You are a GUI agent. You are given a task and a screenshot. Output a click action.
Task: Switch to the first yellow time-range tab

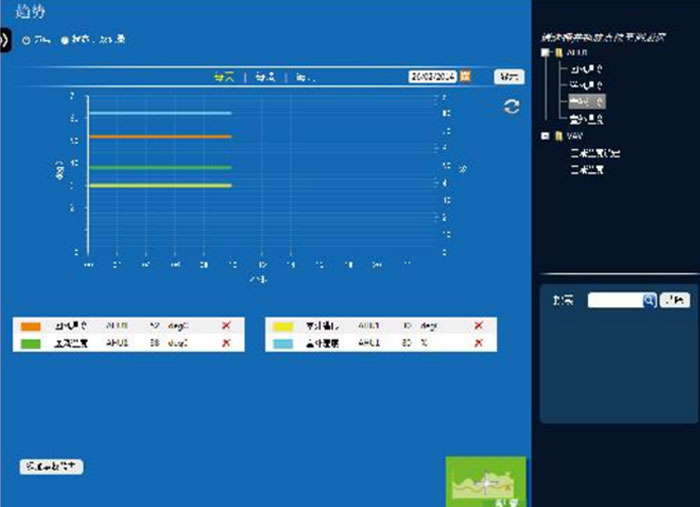pyautogui.click(x=223, y=76)
